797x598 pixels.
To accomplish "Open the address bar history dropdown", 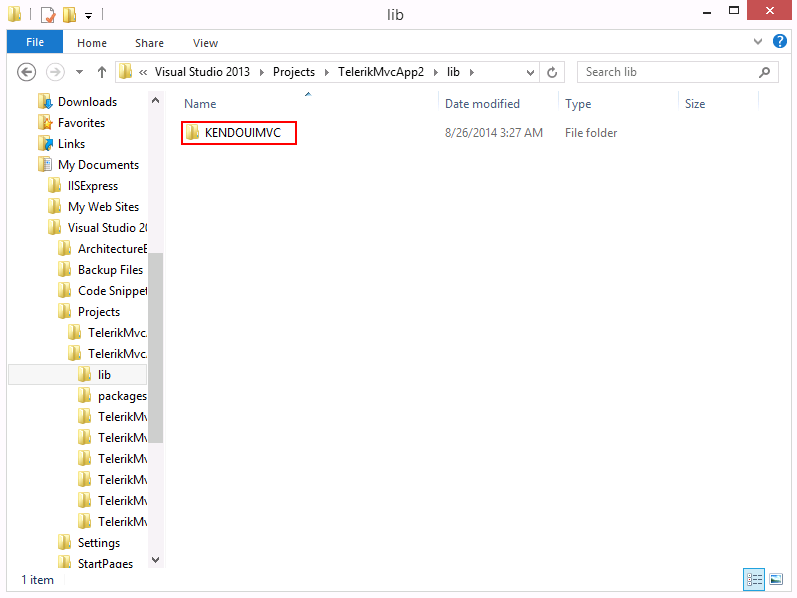I will (530, 72).
